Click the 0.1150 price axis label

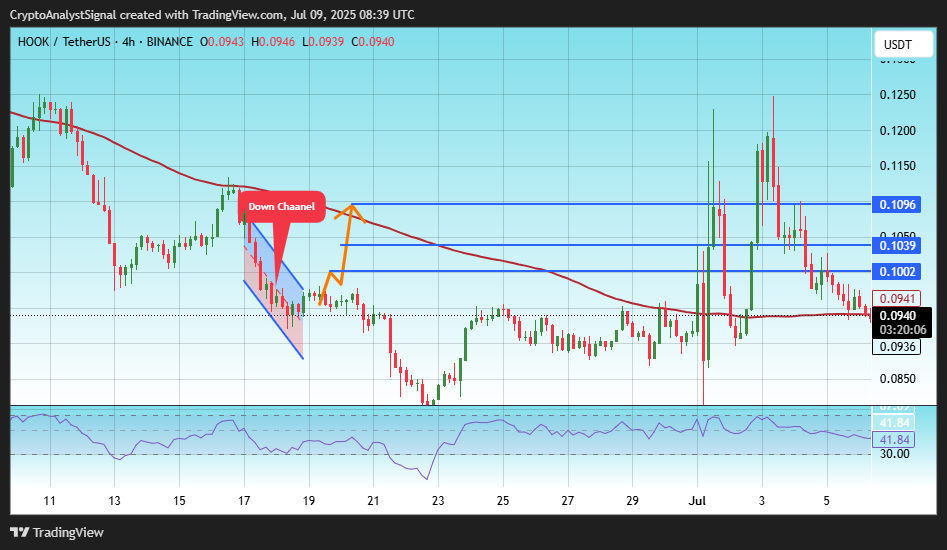pos(897,165)
